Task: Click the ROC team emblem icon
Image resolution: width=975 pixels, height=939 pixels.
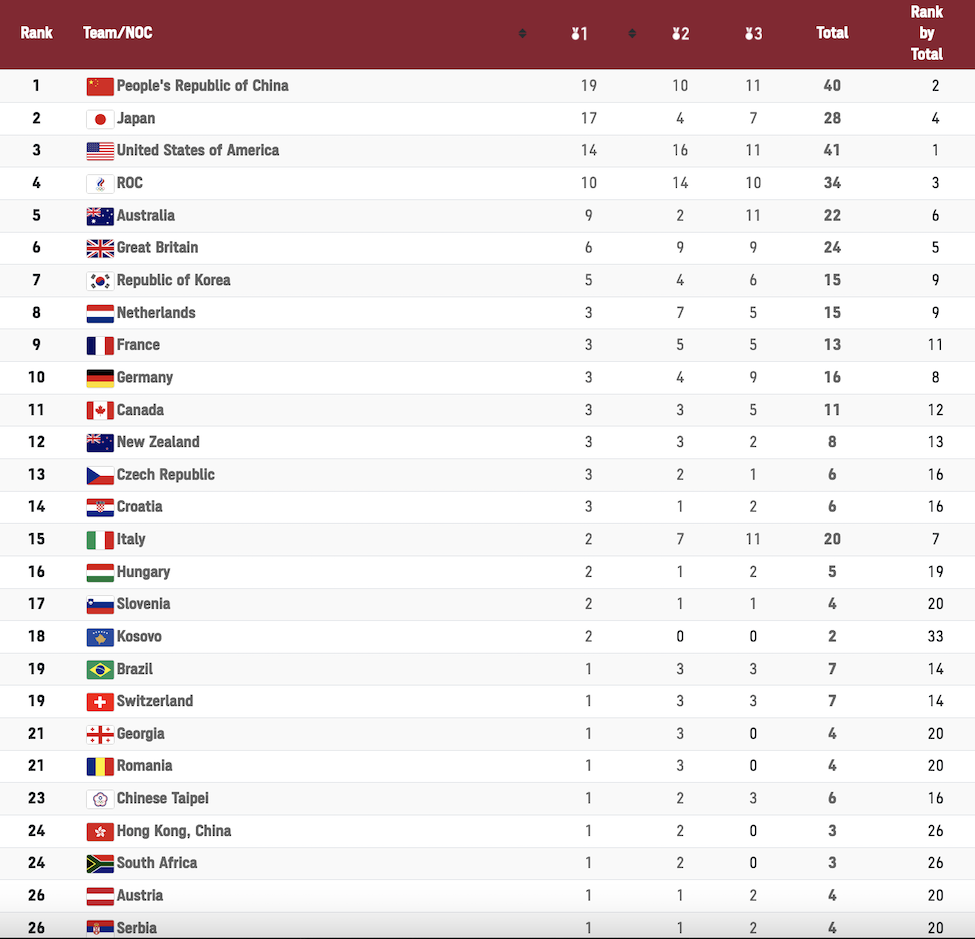Action: click(100, 183)
